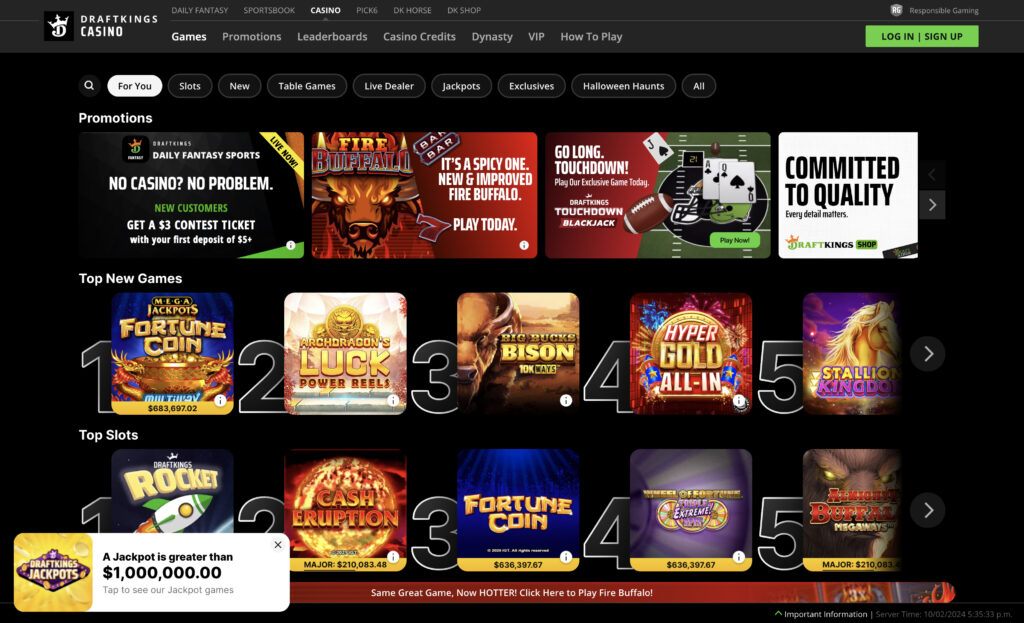
Task: Expand the Important Information panel
Action: click(825, 613)
